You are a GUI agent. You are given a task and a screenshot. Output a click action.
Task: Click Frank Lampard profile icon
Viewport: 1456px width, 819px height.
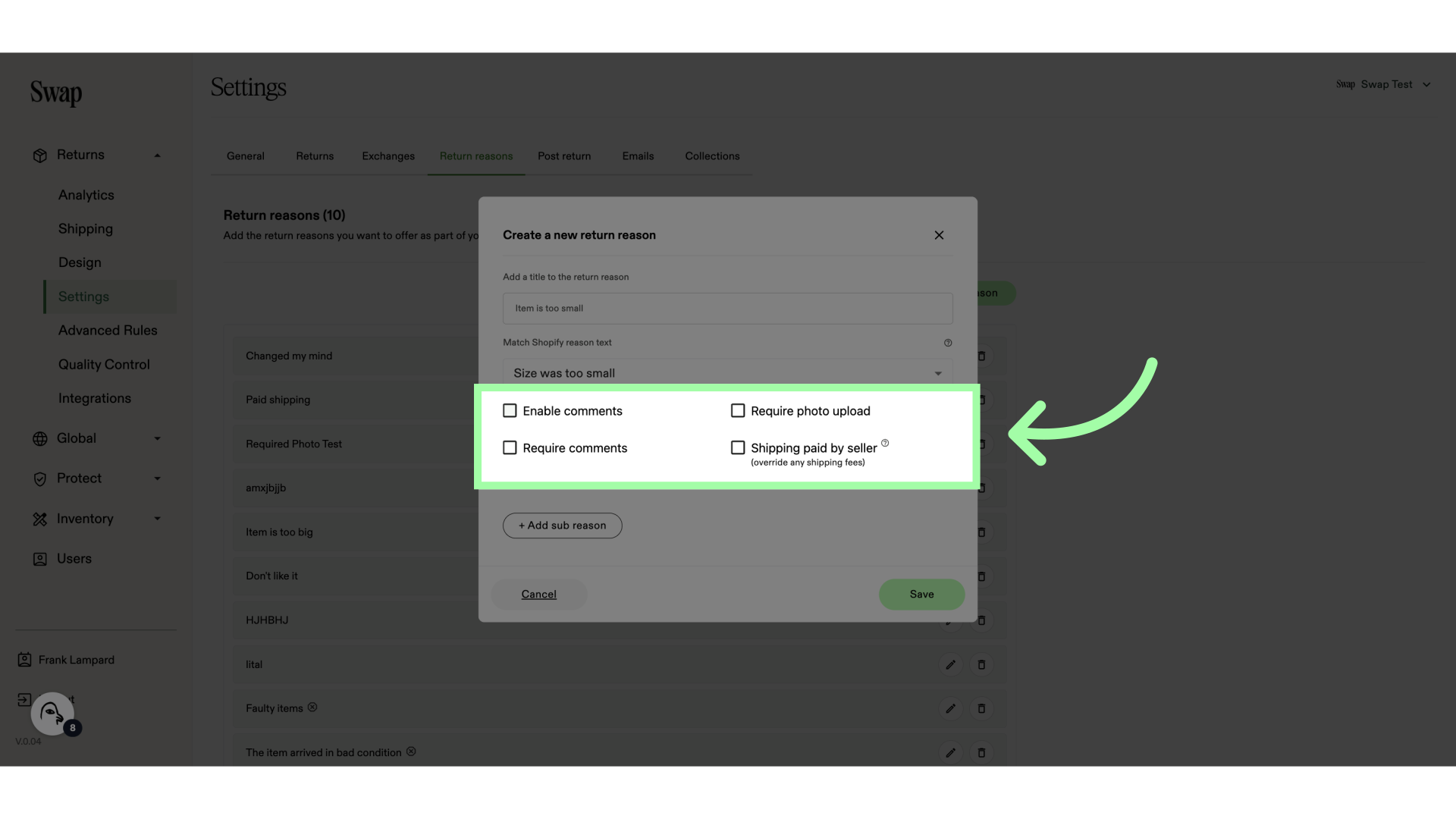[24, 660]
